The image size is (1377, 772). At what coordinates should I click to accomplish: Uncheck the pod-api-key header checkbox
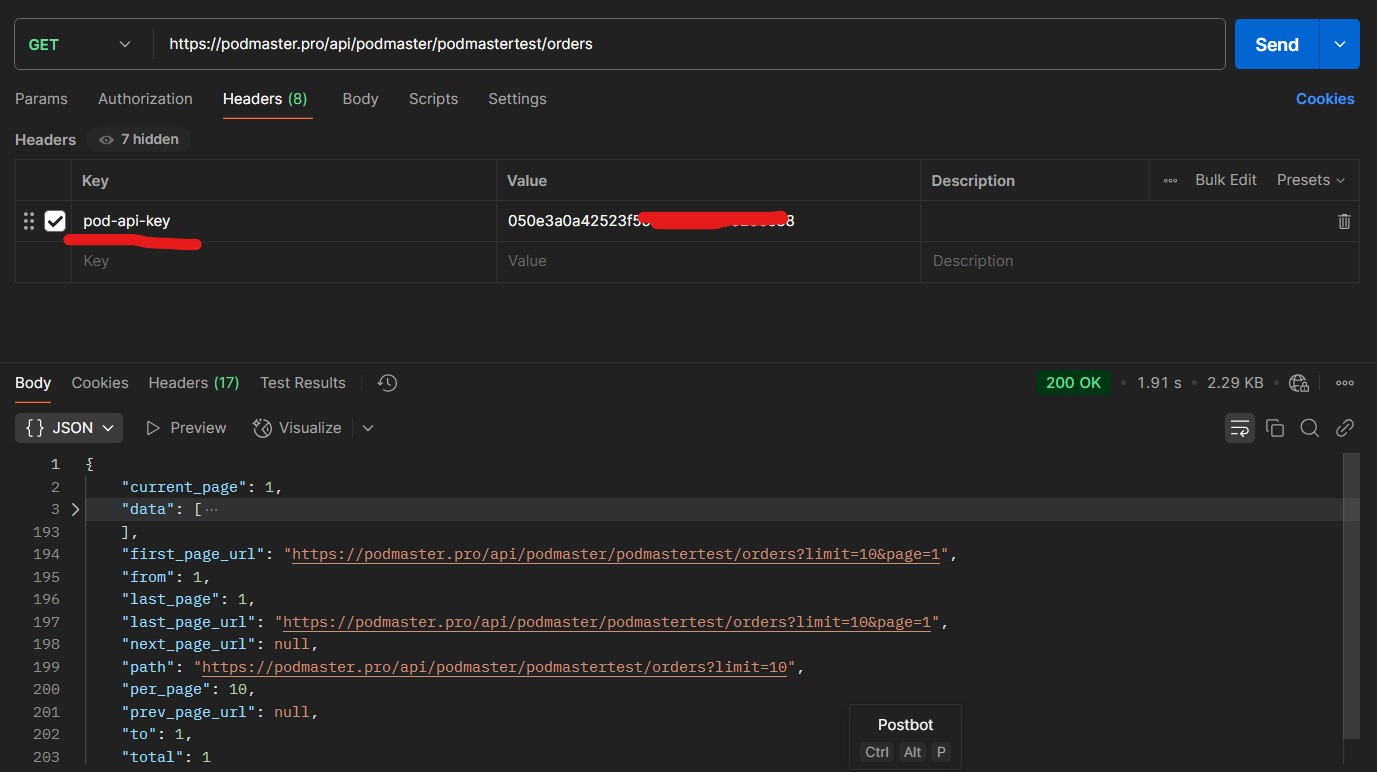tap(55, 221)
